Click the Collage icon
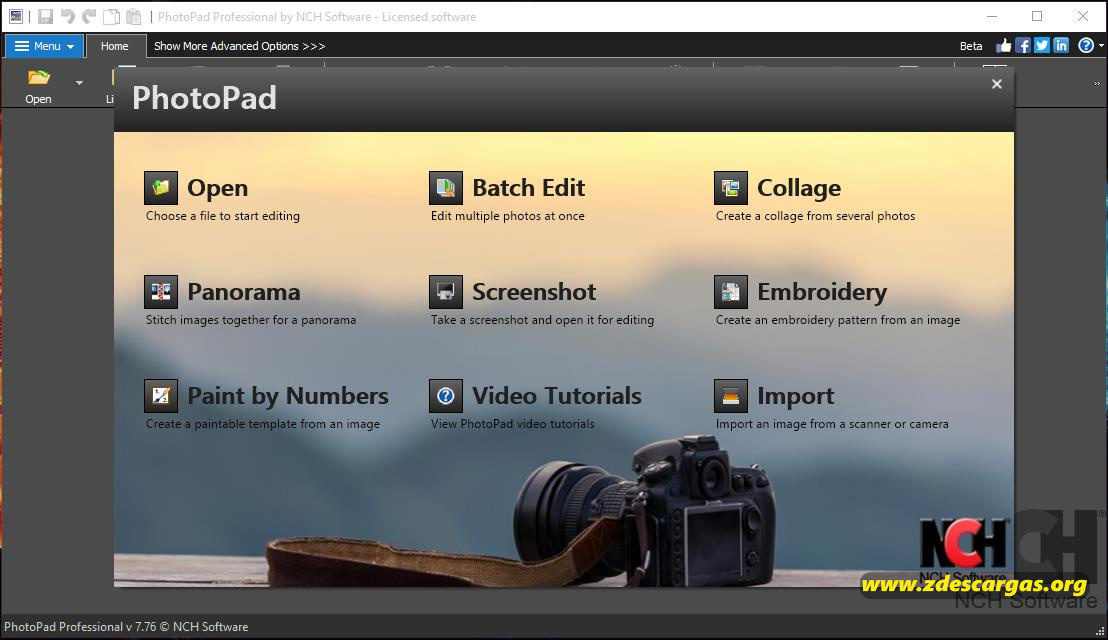Screen dimensions: 1108x640 731,188
